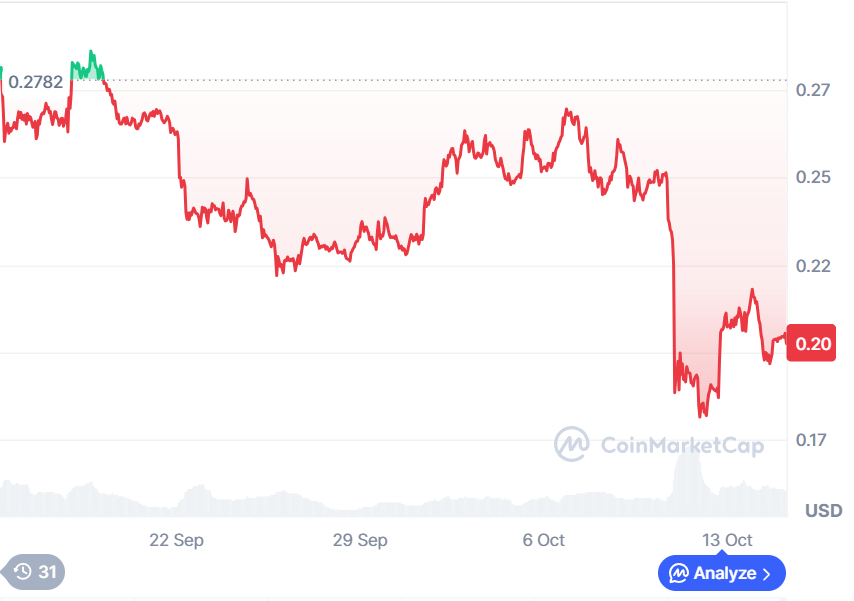
Task: Click the number 31 on the history badge
Action: point(47,573)
